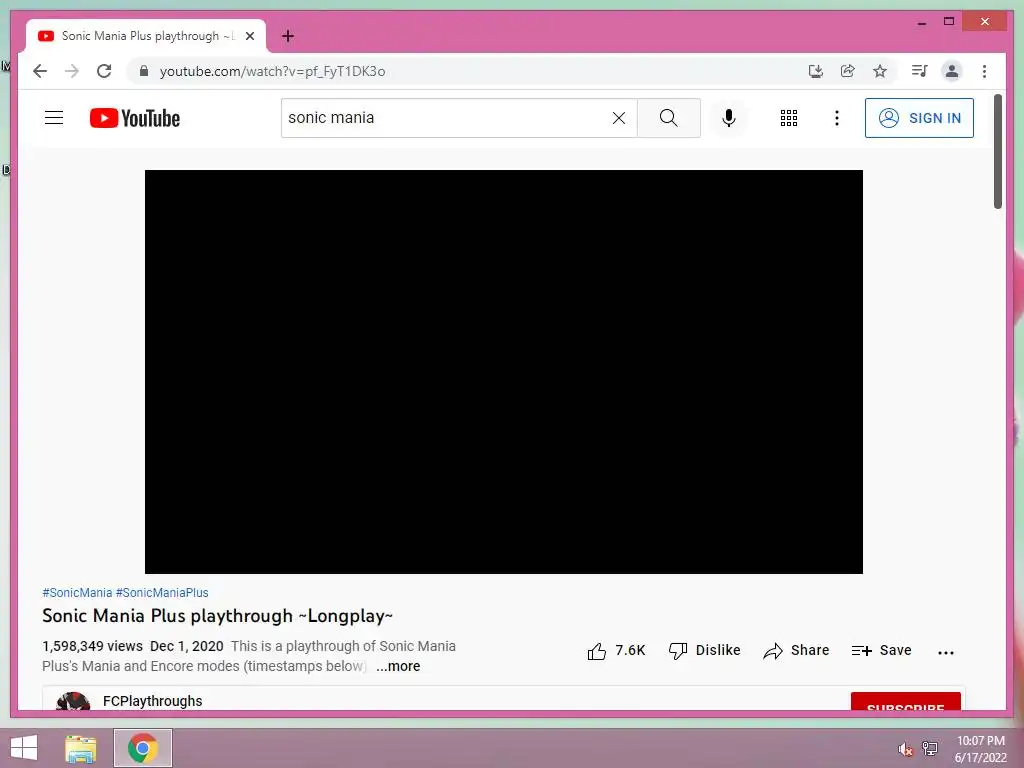Share the video via the Share button
The height and width of the screenshot is (768, 1024).
click(797, 650)
